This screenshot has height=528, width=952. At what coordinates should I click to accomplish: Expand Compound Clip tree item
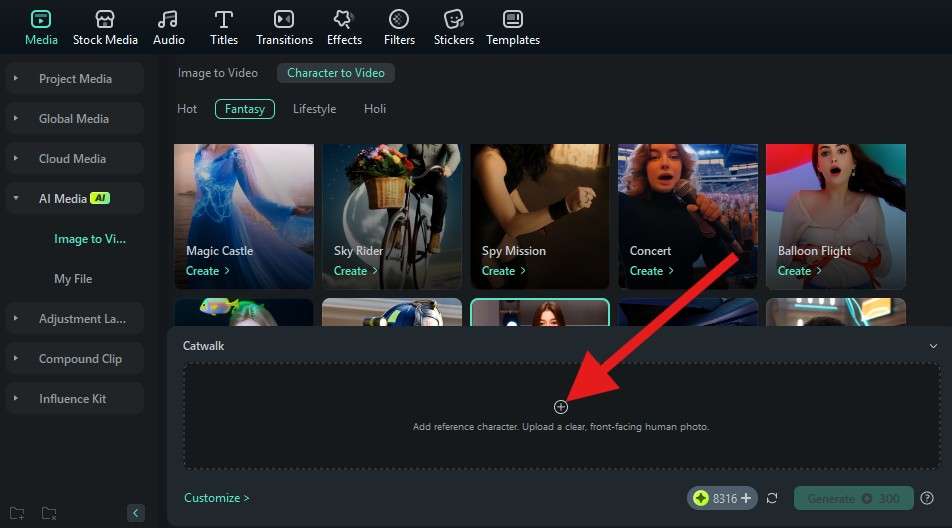click(16, 358)
